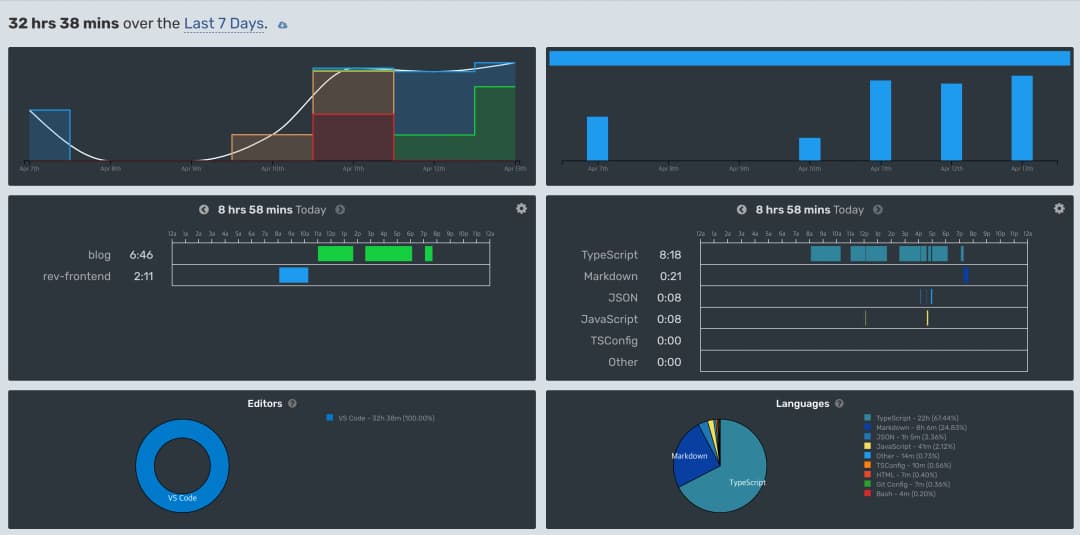Click the 32 hrs 38 mins total

tap(63, 23)
